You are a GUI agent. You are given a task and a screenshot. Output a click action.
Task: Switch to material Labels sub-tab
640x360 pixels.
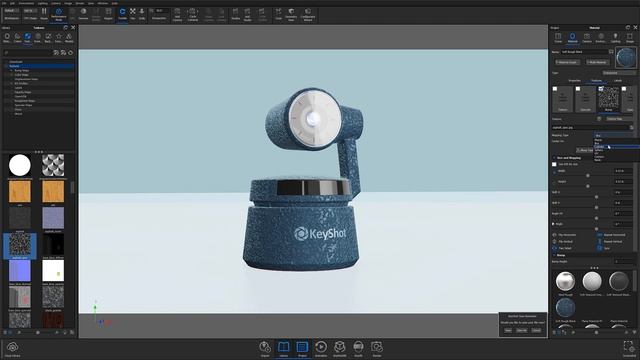pyautogui.click(x=618, y=80)
